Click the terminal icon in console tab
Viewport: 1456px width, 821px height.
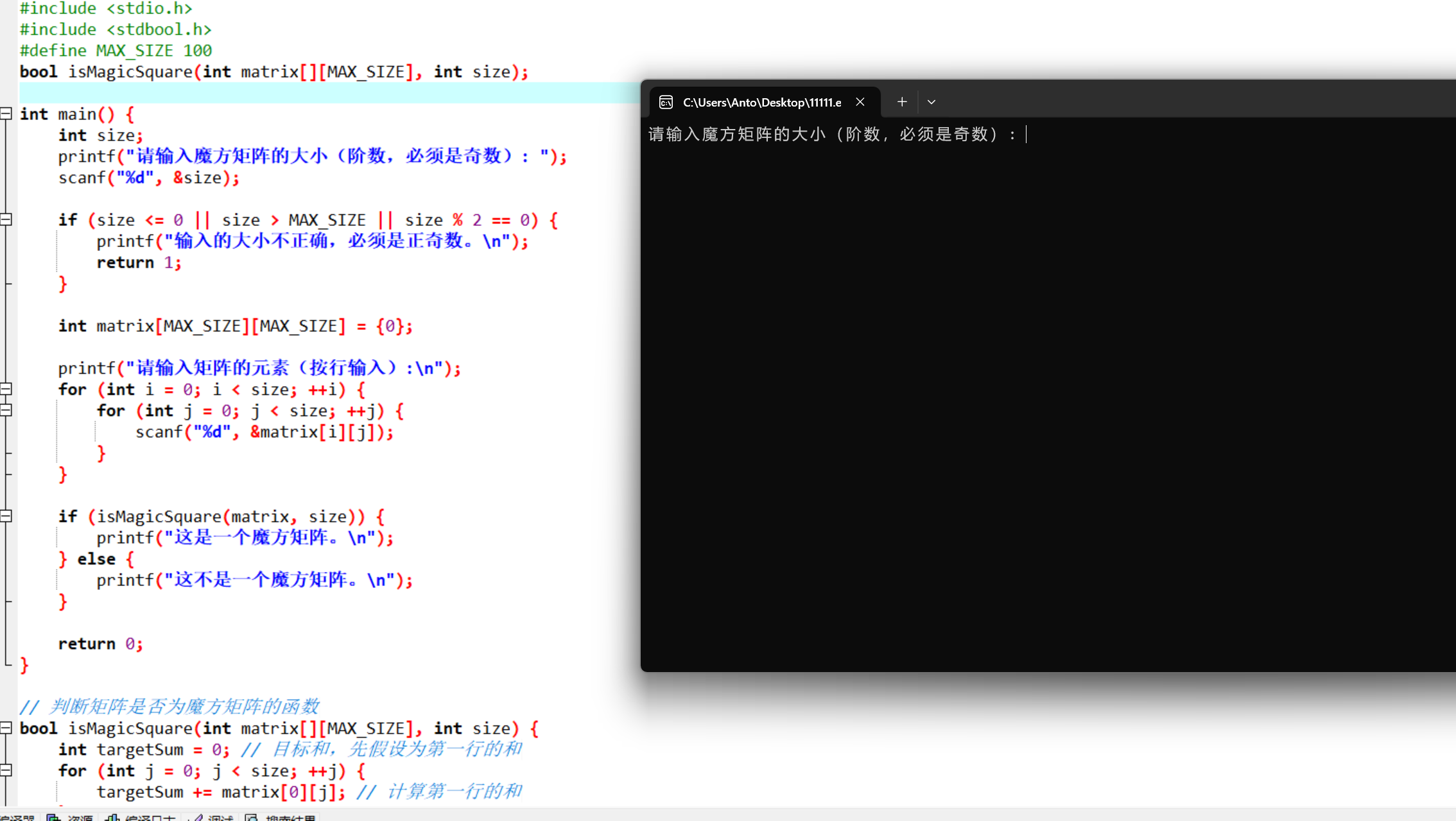pyautogui.click(x=666, y=102)
